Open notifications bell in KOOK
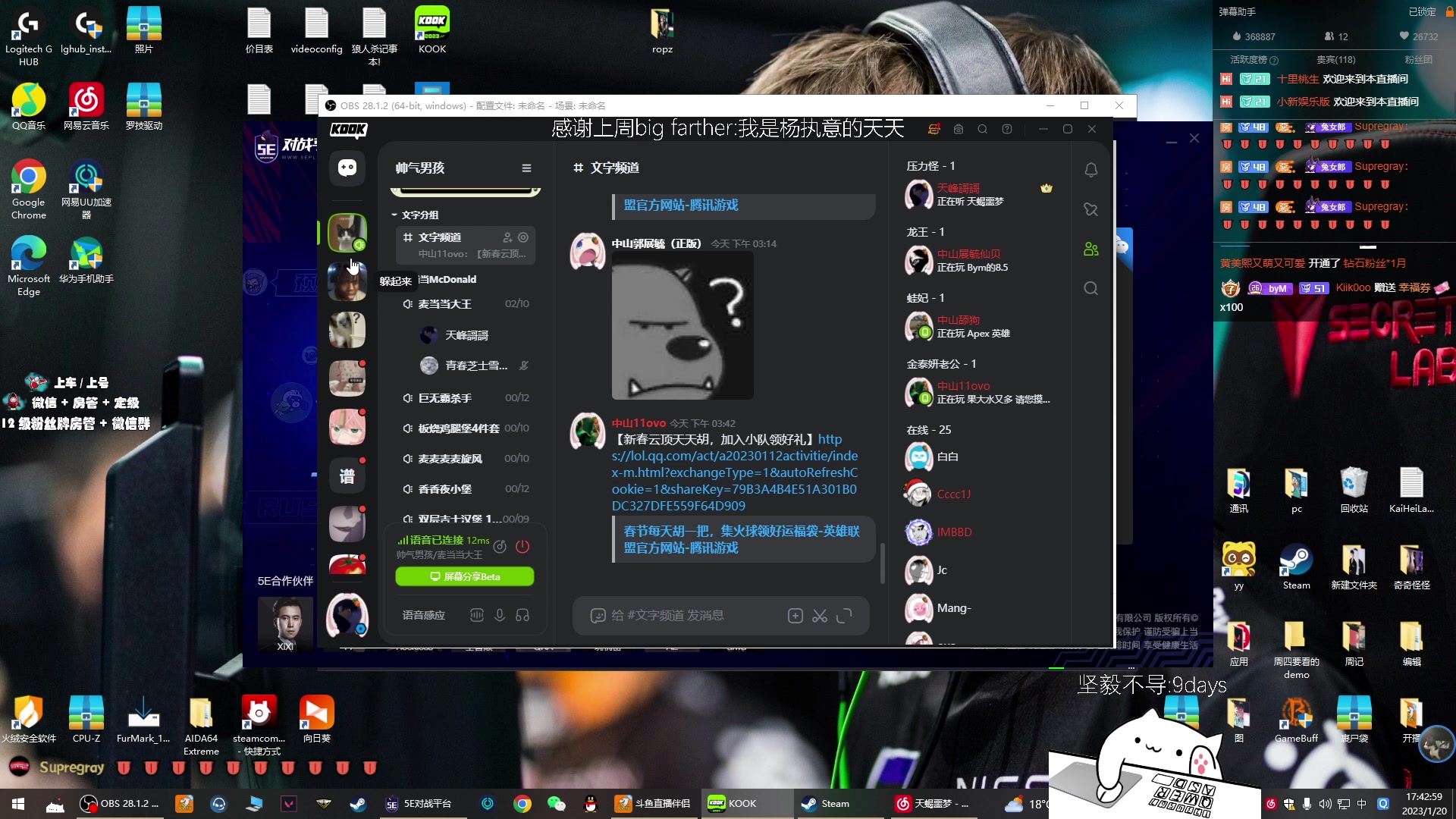Viewport: 1456px width, 819px height. point(1091,171)
